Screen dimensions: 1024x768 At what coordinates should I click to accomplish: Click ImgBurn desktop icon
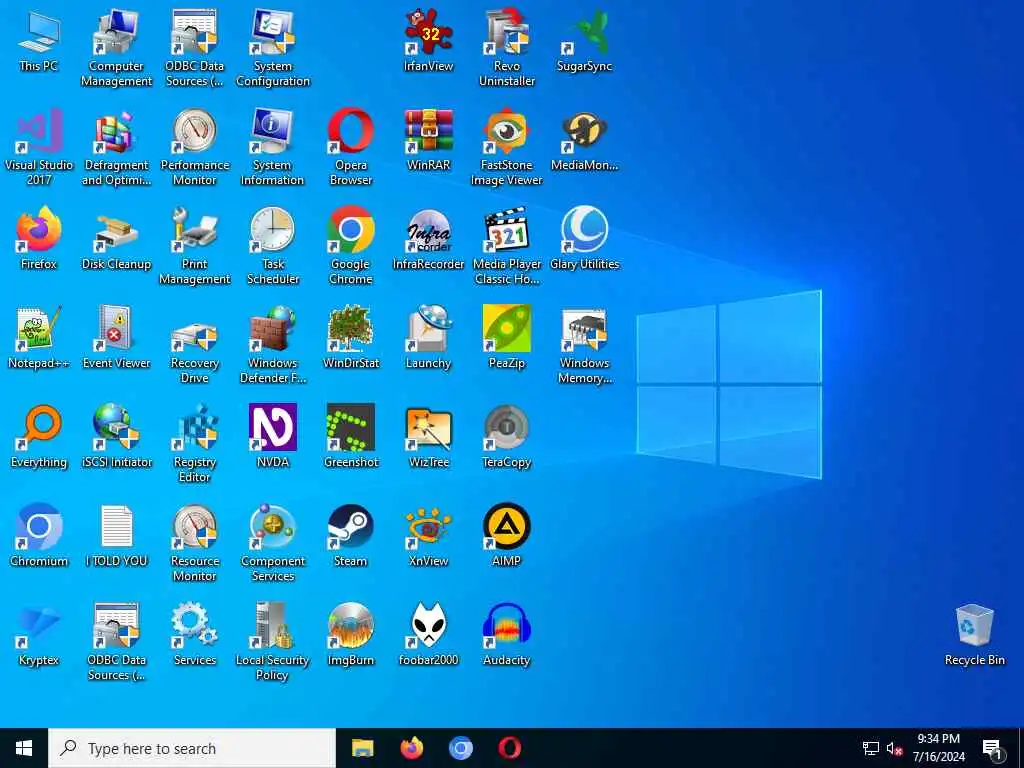[x=351, y=634]
